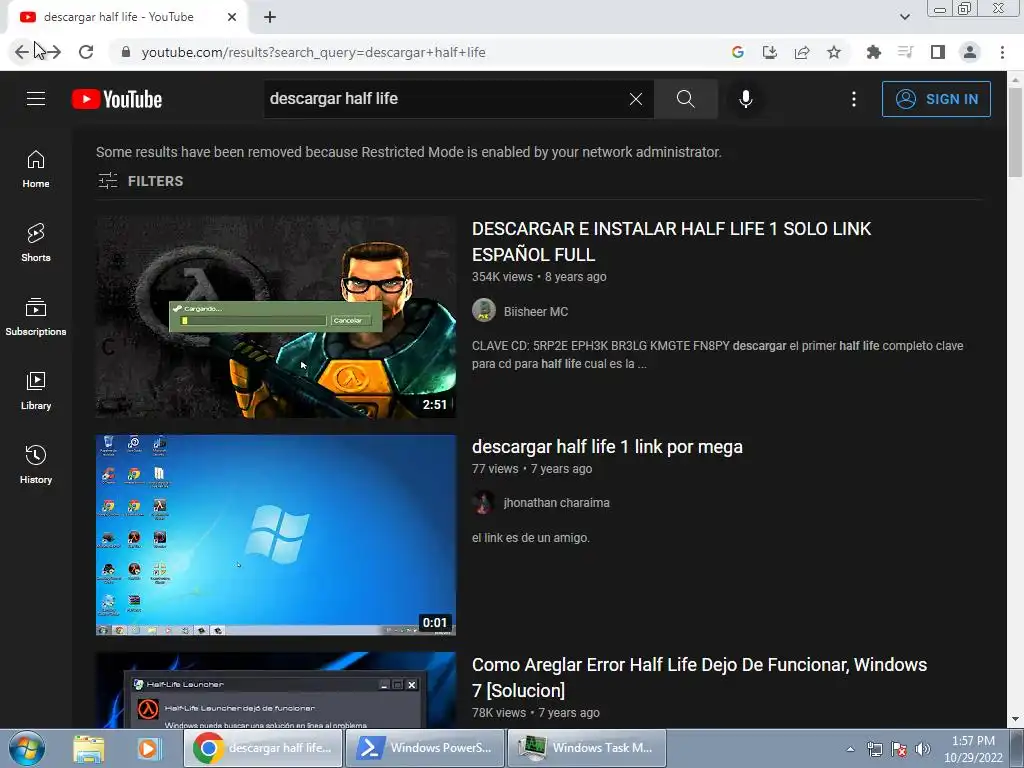Open the FILTERS options
Image resolution: width=1024 pixels, height=768 pixels.
[140, 181]
